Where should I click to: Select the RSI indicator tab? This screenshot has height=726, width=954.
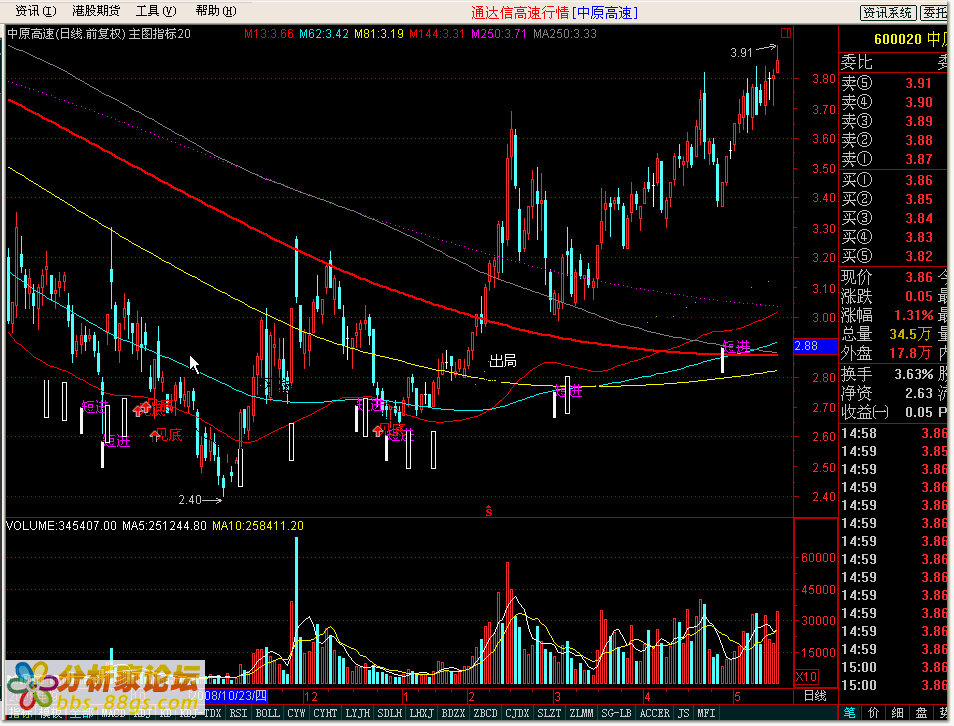(x=238, y=713)
